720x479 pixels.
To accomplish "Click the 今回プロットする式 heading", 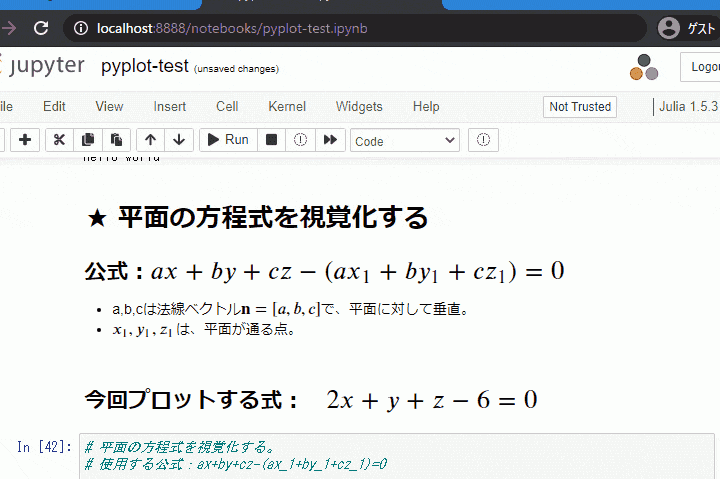I will [x=311, y=400].
